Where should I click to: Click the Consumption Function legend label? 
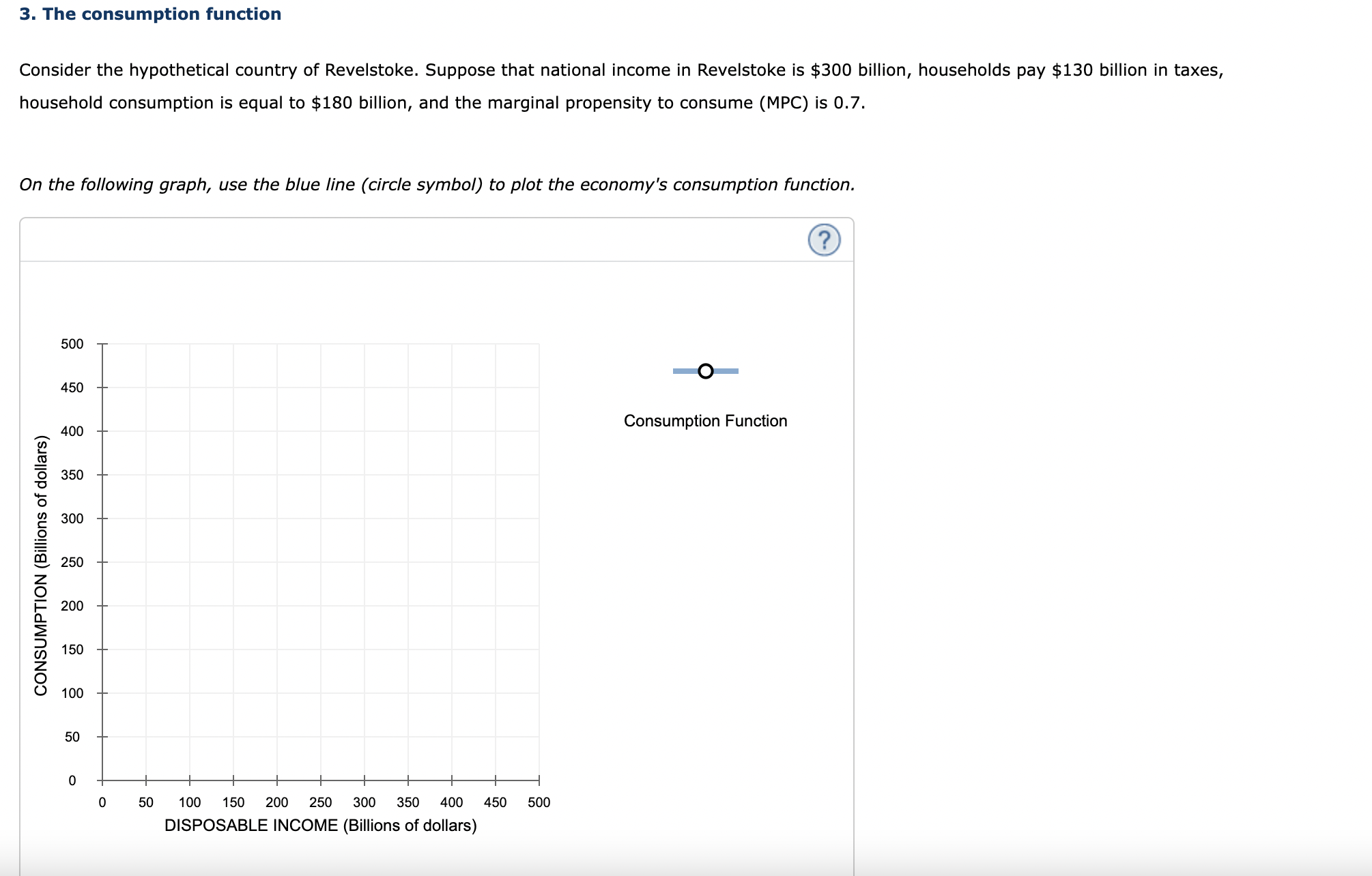click(705, 421)
